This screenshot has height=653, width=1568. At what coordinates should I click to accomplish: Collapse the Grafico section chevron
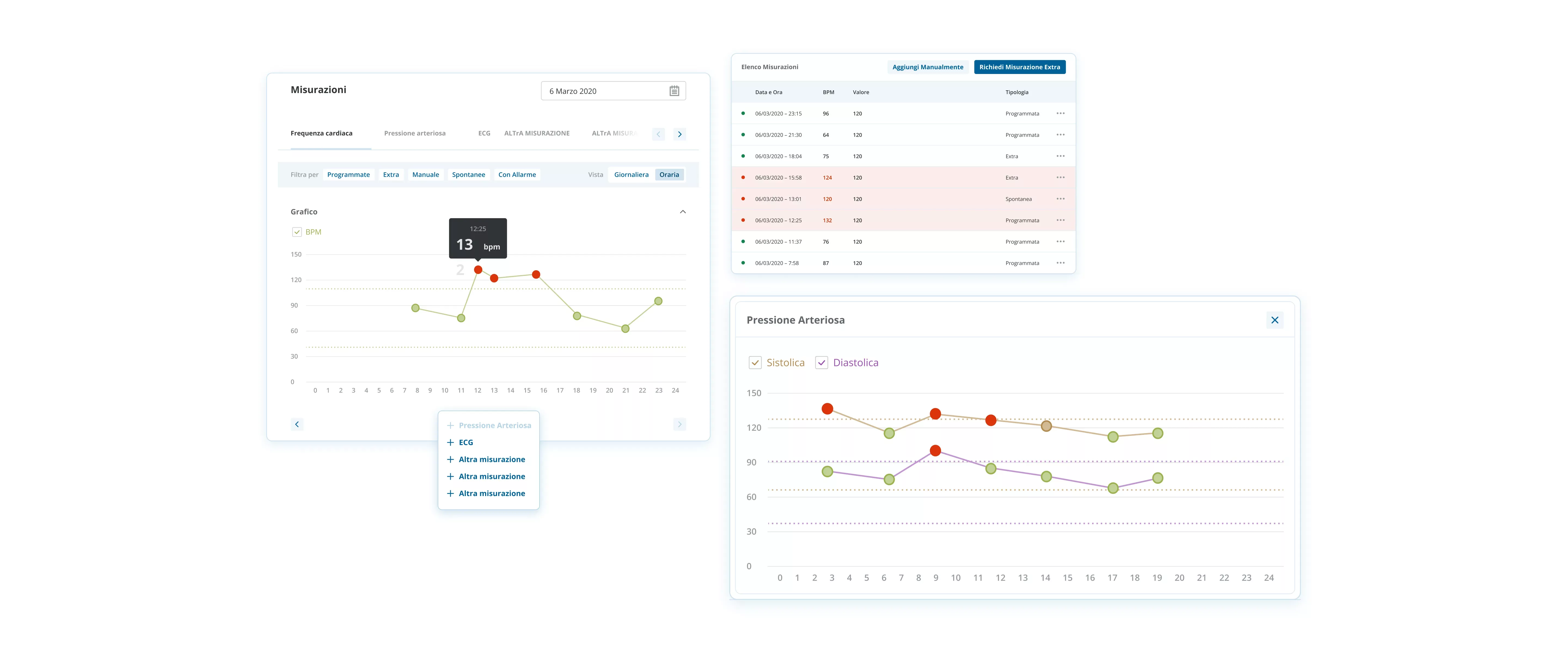point(682,212)
